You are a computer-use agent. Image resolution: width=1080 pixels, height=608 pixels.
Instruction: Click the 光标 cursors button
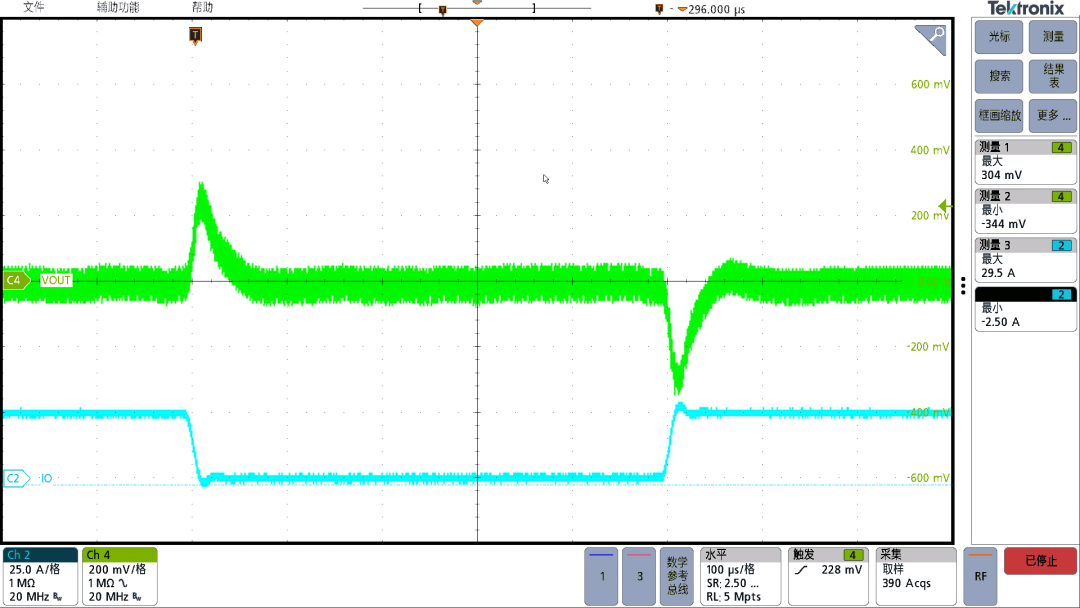click(999, 36)
